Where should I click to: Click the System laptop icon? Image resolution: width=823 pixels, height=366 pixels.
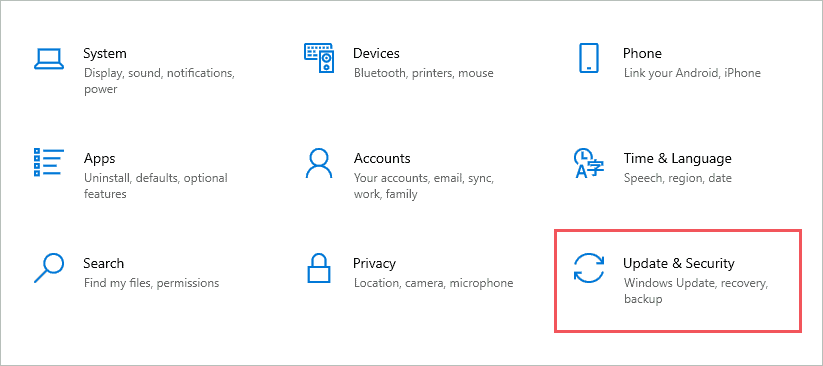pyautogui.click(x=49, y=59)
